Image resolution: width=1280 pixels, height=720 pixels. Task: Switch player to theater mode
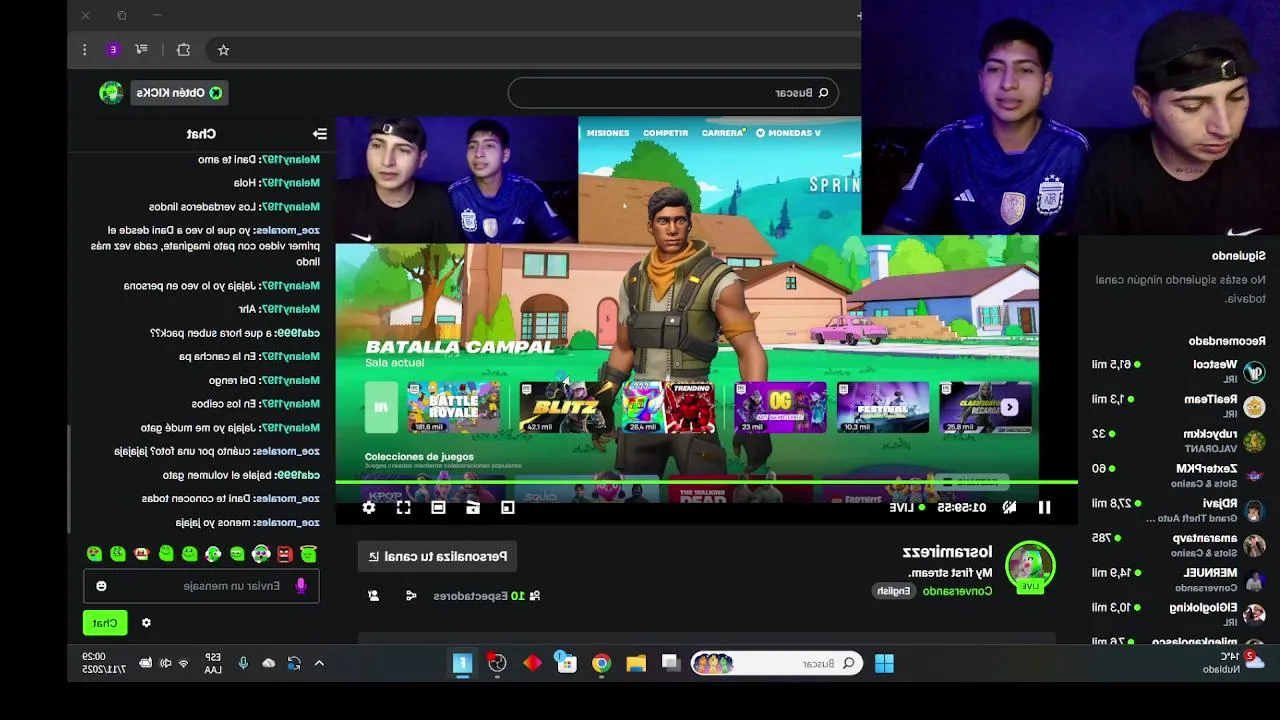[x=438, y=508]
